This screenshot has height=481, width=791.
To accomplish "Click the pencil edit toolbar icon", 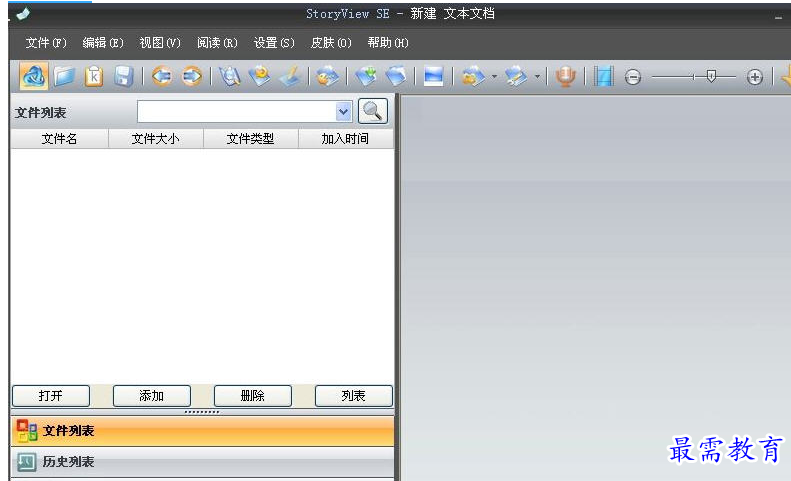I will [291, 77].
